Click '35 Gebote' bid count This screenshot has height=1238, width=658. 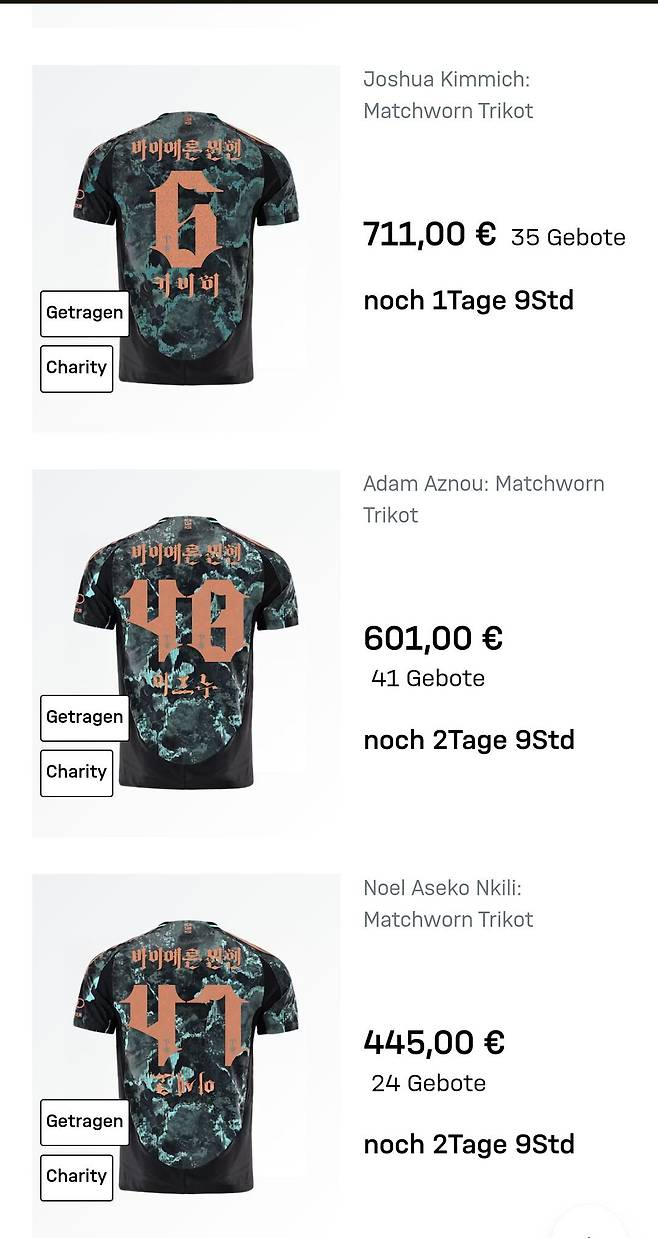(x=568, y=238)
